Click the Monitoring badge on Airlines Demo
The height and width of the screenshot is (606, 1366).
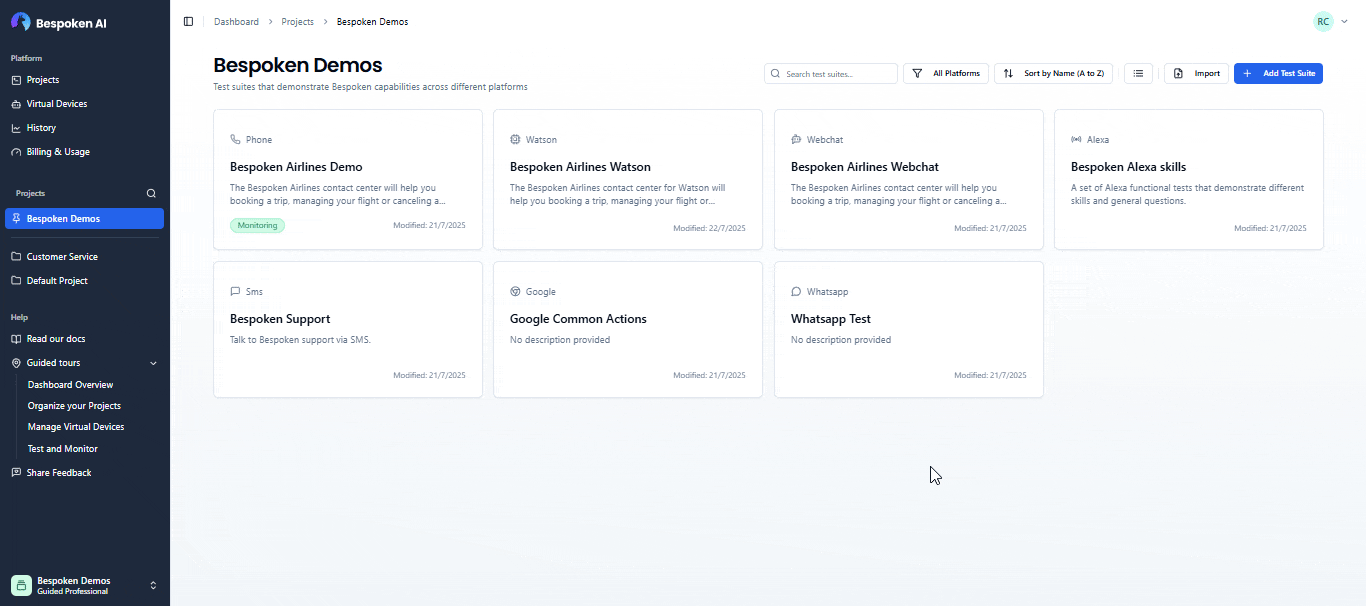point(257,226)
